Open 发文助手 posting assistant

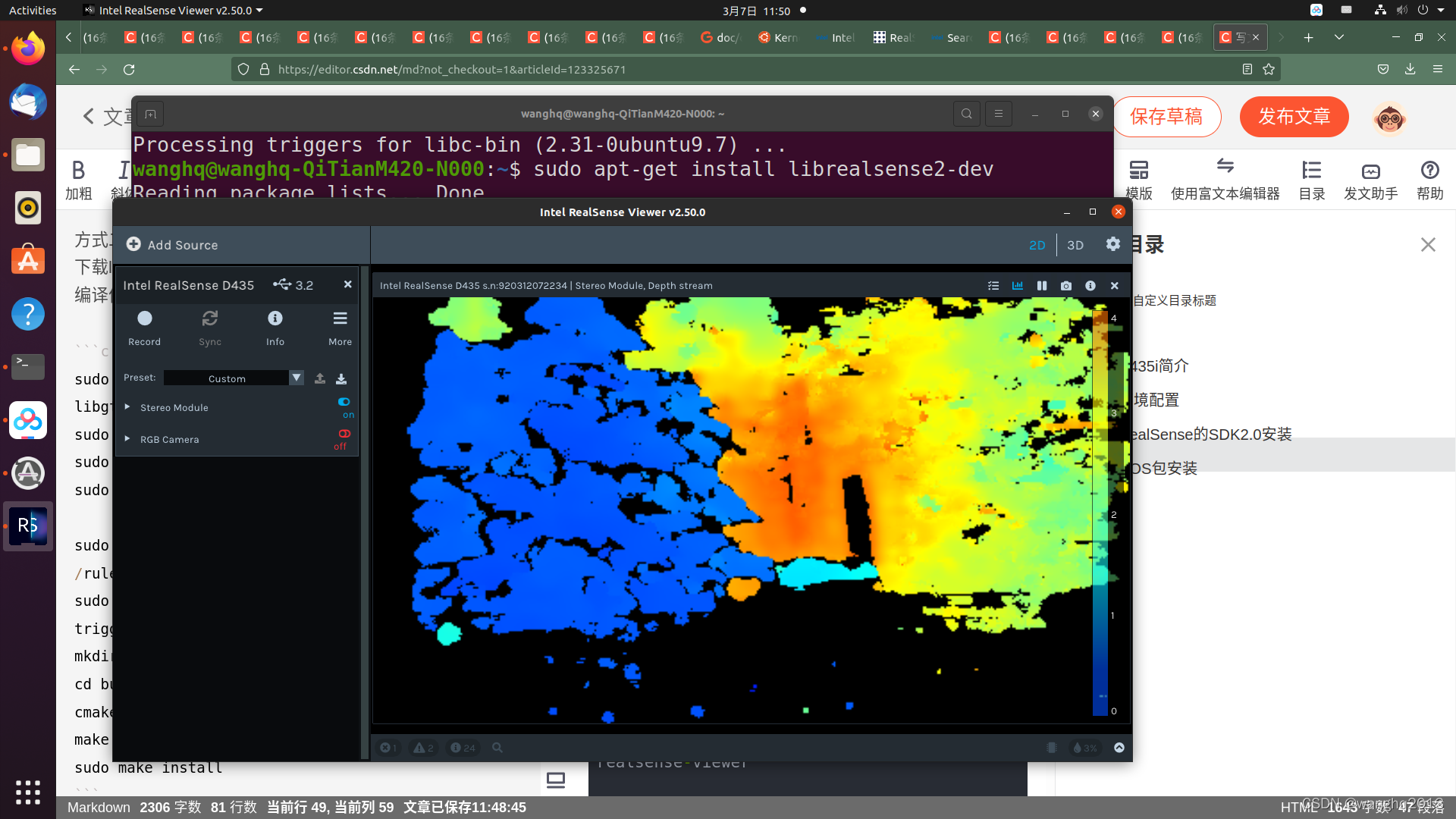click(x=1370, y=180)
